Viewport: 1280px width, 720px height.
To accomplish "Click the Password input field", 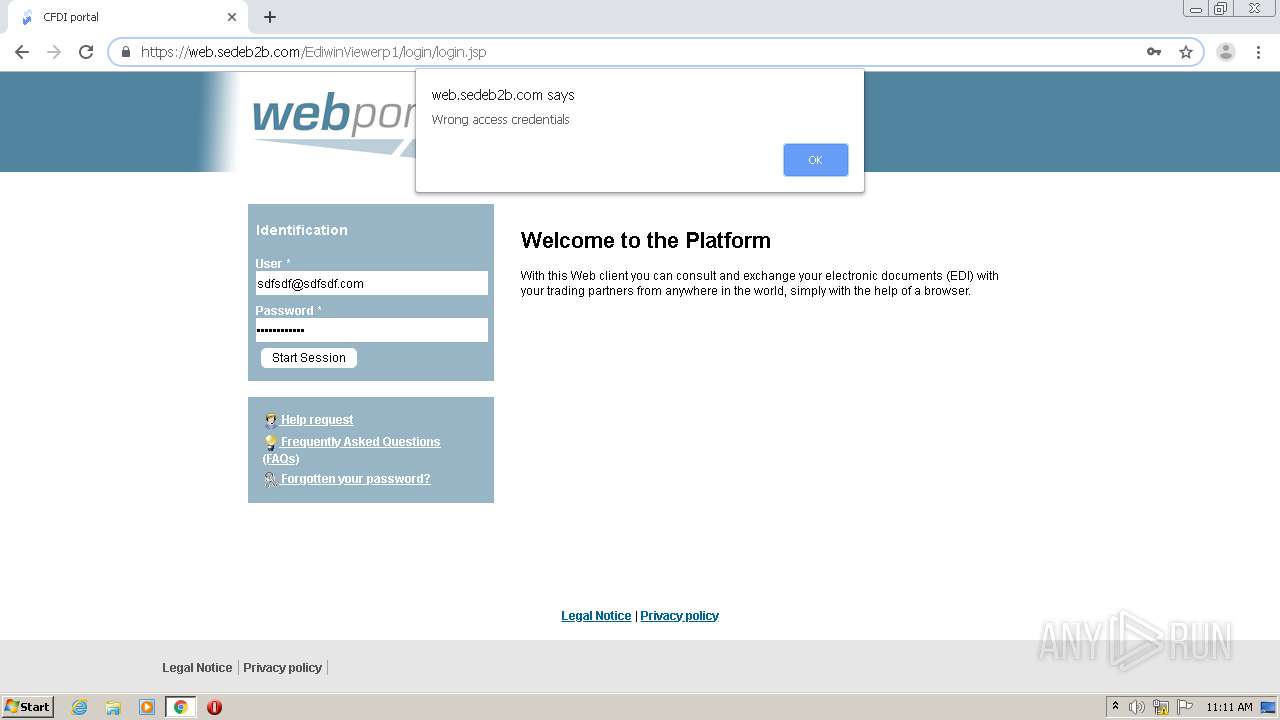I will pyautogui.click(x=371, y=330).
